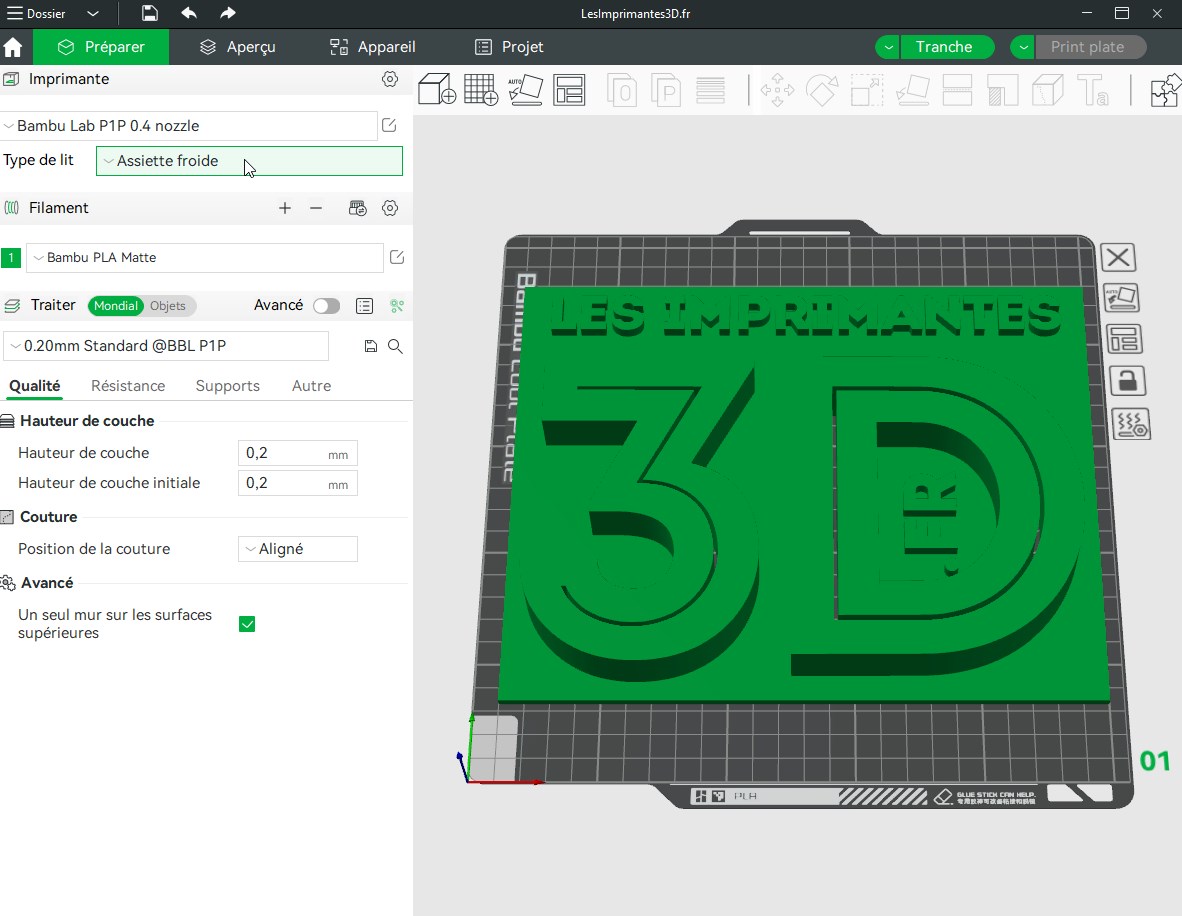Image resolution: width=1182 pixels, height=916 pixels.
Task: Click the Arrange all objects toolbar icon
Action: [569, 90]
